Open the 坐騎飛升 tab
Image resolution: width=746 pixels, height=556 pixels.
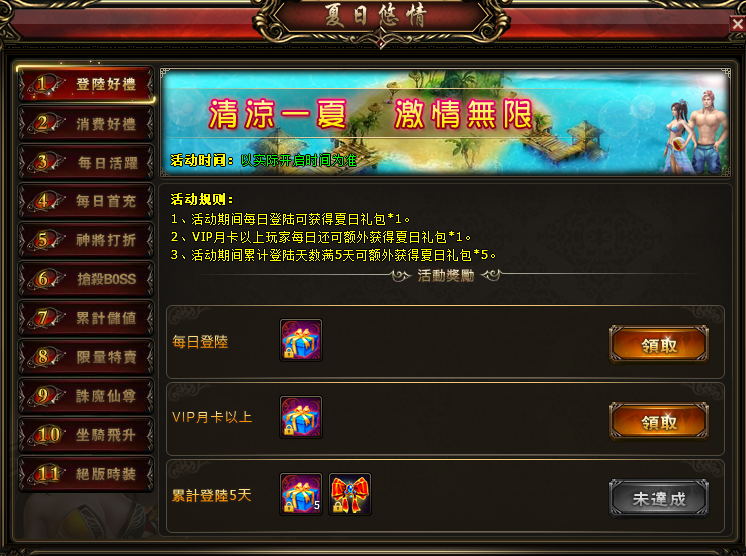[86, 435]
